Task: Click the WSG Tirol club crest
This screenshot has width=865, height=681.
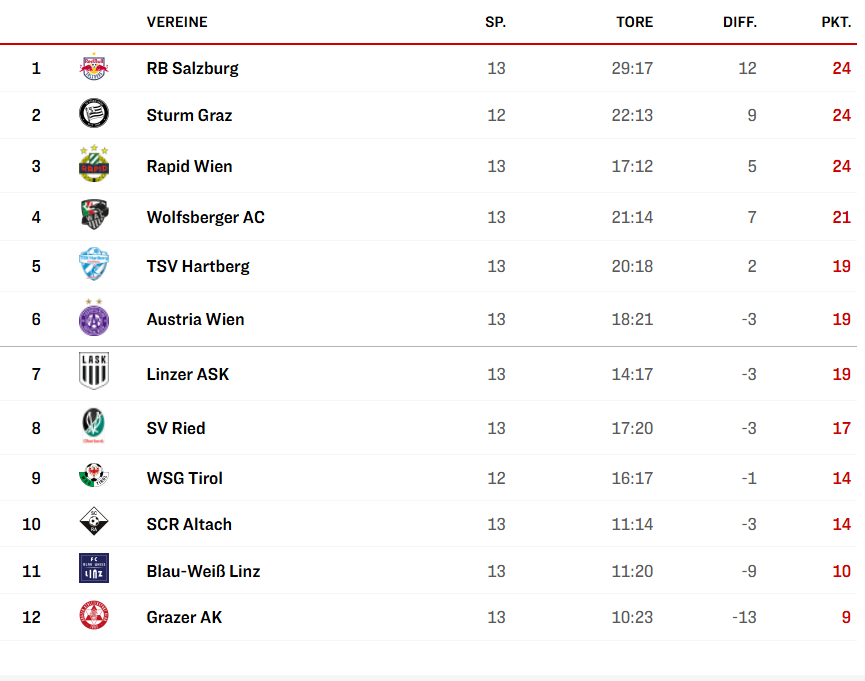Action: pos(94,477)
